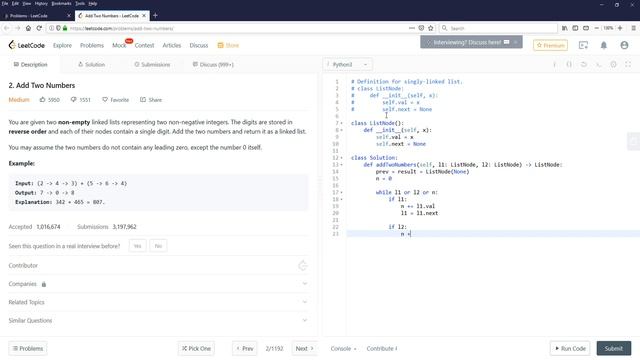Go to browser home page
The height and width of the screenshot is (360, 640).
tap(28, 28)
